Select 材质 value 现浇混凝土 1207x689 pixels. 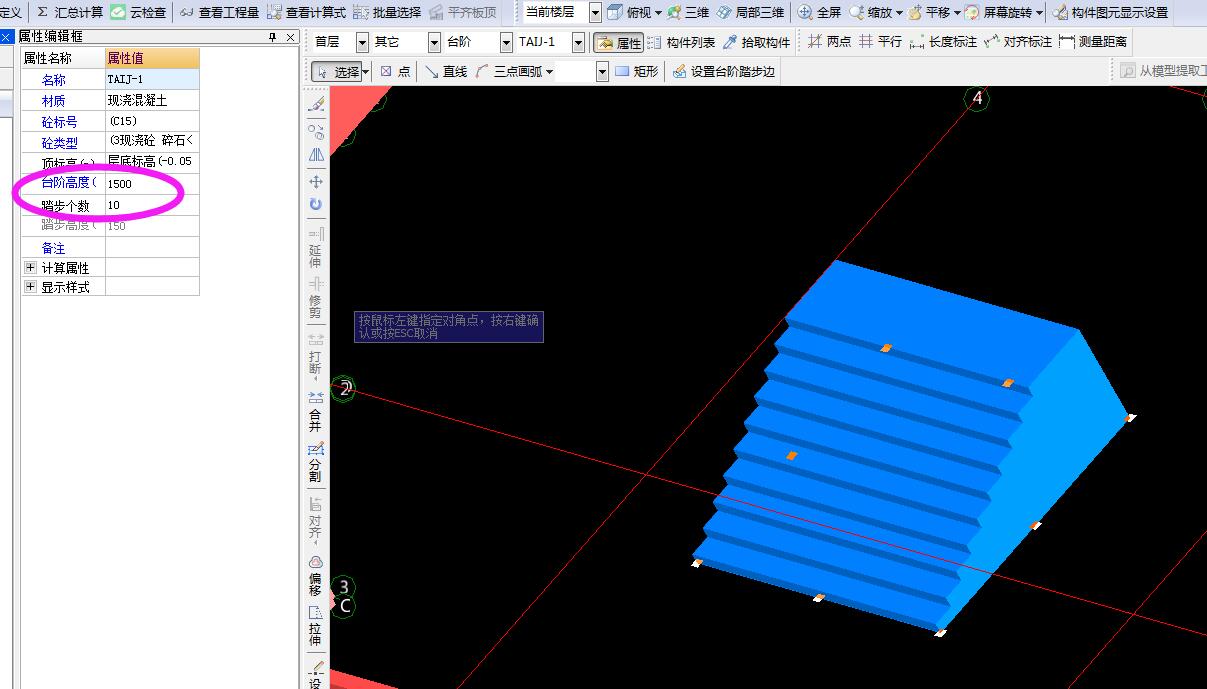coord(152,100)
